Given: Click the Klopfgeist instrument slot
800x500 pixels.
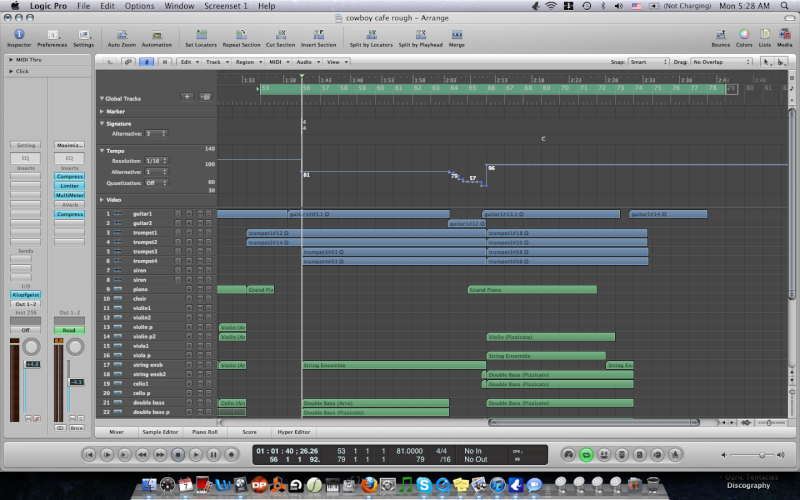Looking at the screenshot, I should click(x=26, y=295).
